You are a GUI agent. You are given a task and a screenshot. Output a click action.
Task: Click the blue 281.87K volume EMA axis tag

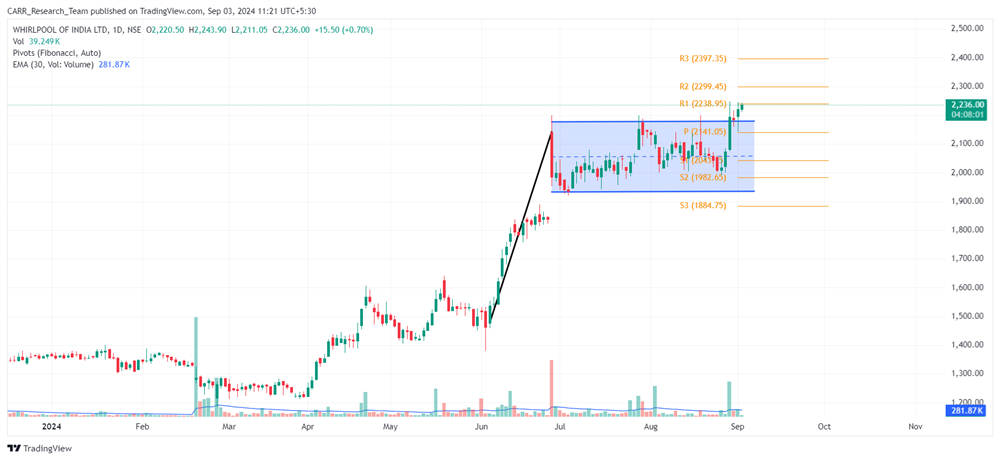coord(967,410)
